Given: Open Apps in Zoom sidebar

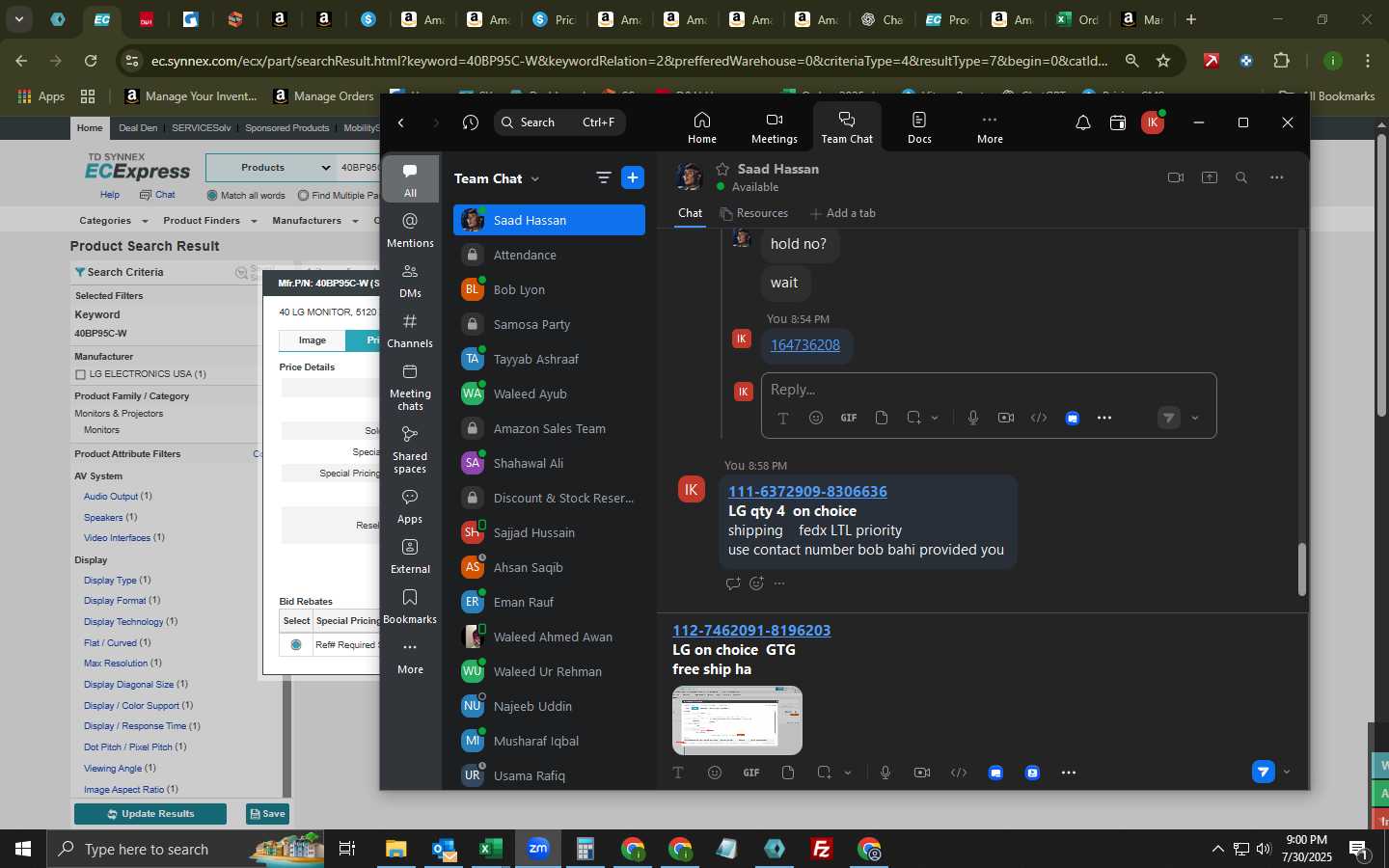Looking at the screenshot, I should click(410, 506).
